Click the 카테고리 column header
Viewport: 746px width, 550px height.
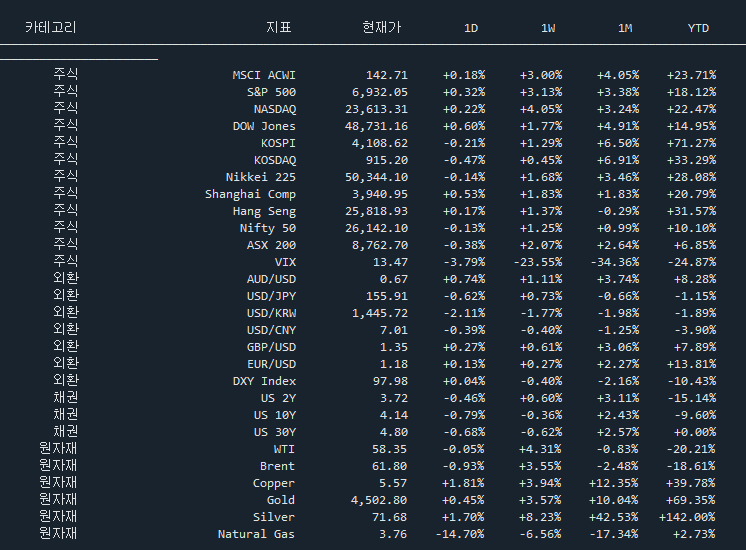tap(50, 28)
